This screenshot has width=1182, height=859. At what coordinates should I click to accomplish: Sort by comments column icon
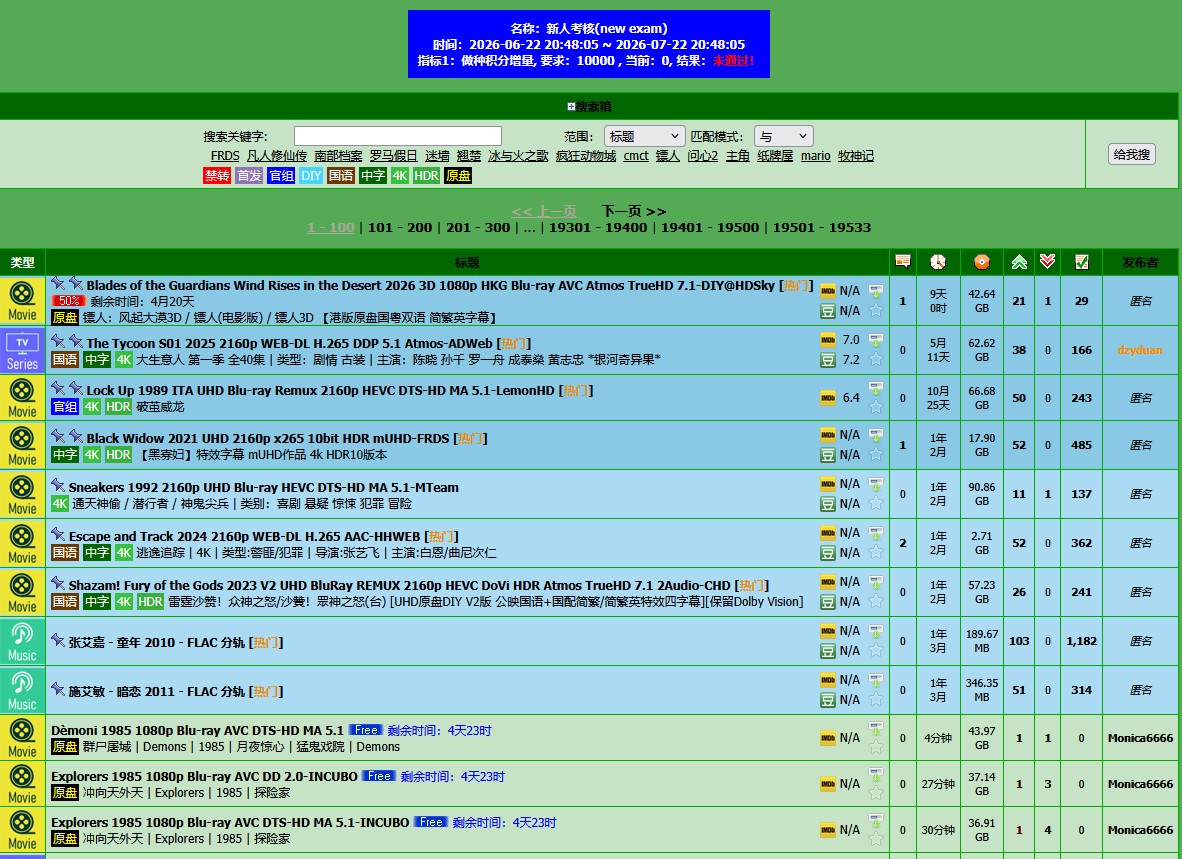tap(902, 261)
